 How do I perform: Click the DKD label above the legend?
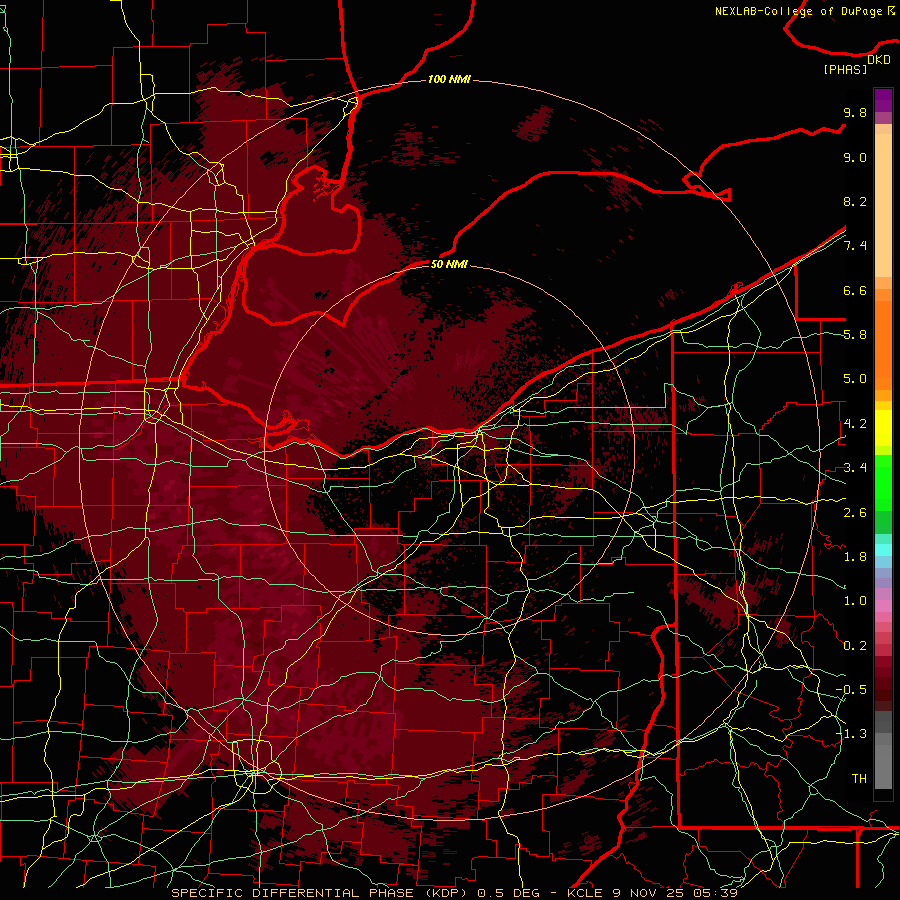pyautogui.click(x=879, y=60)
